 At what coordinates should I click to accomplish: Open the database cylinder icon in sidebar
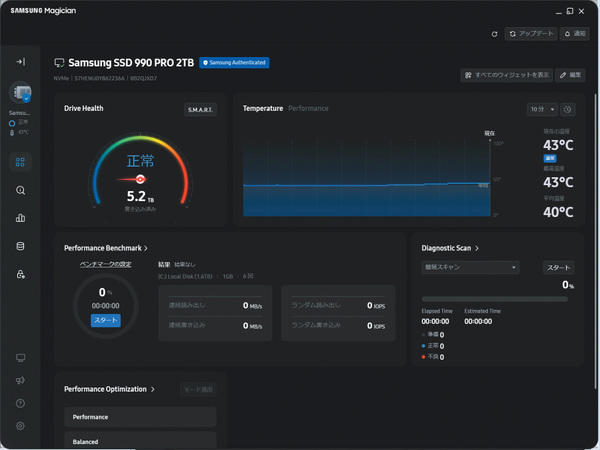(x=21, y=246)
